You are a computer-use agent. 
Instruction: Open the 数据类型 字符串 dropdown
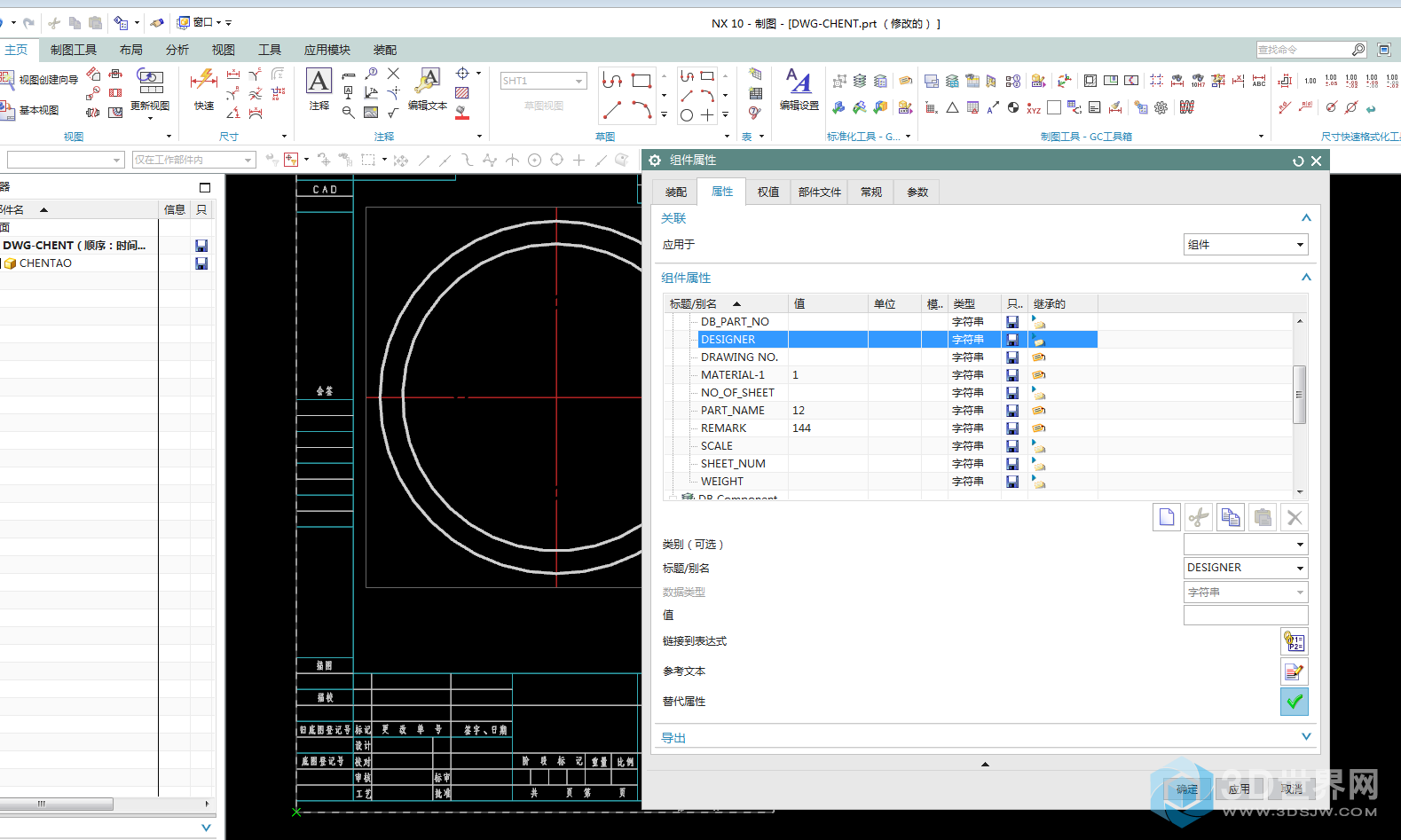[x=1246, y=592]
